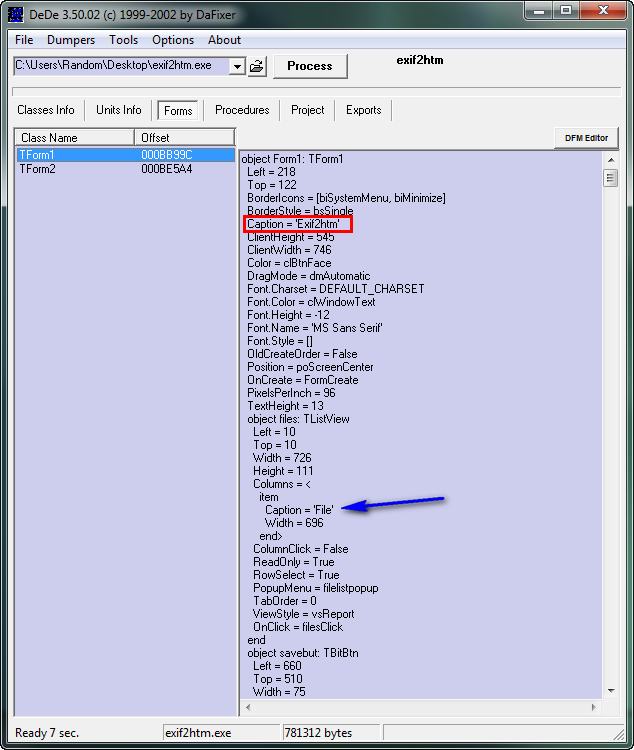Open the Dumpers menu
634x750 pixels.
[71, 40]
